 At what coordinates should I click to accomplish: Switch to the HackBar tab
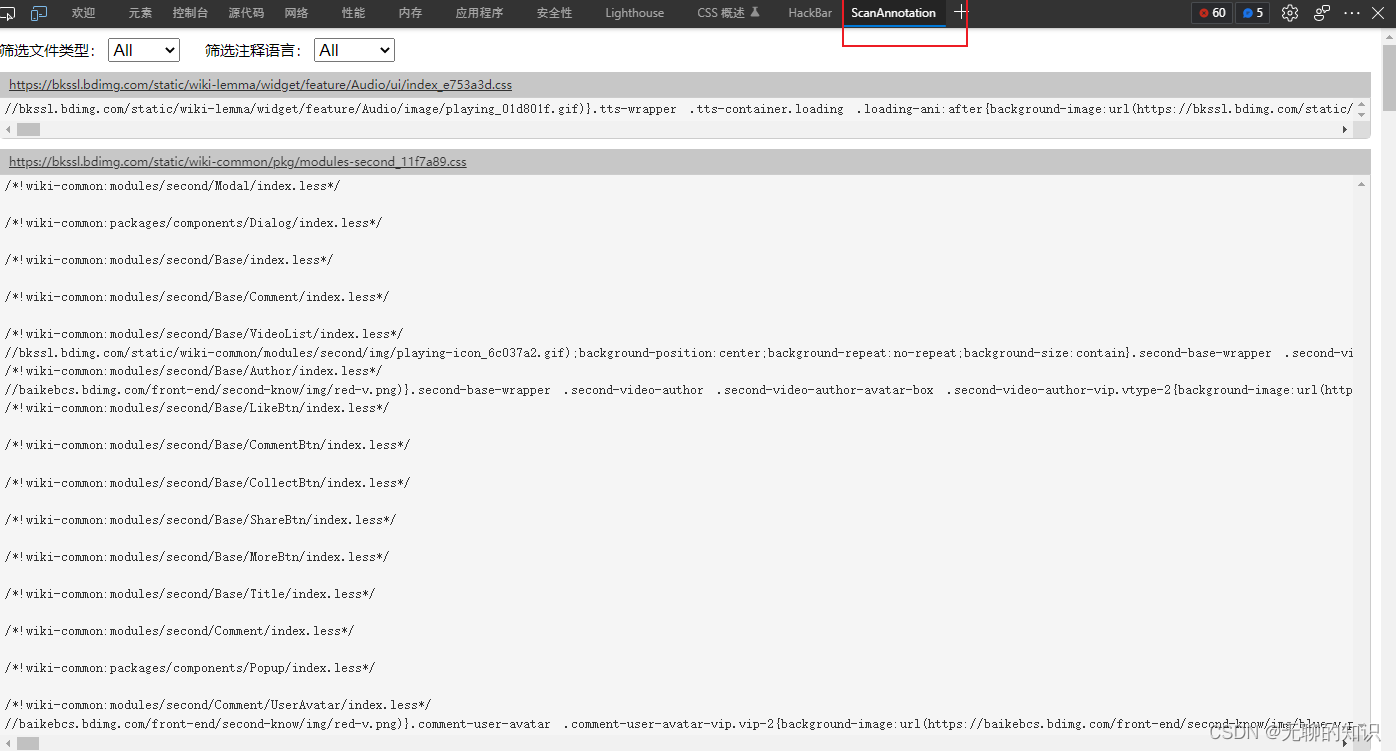pyautogui.click(x=809, y=13)
